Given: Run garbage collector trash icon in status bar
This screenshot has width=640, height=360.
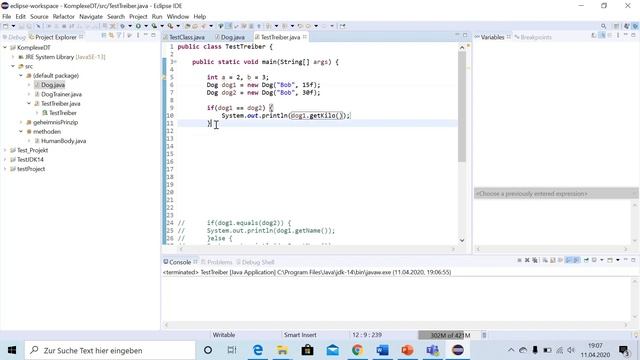Looking at the screenshot, I should pos(484,335).
